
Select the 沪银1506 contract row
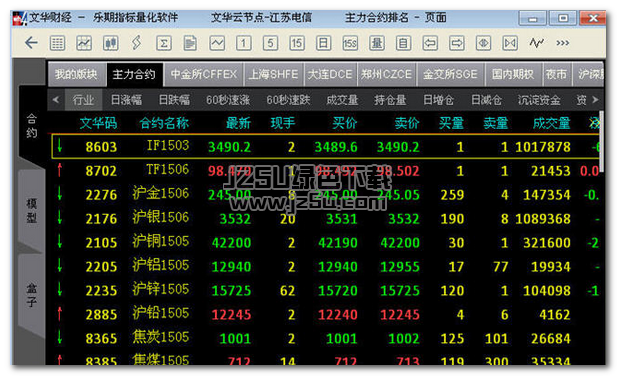click(x=325, y=218)
